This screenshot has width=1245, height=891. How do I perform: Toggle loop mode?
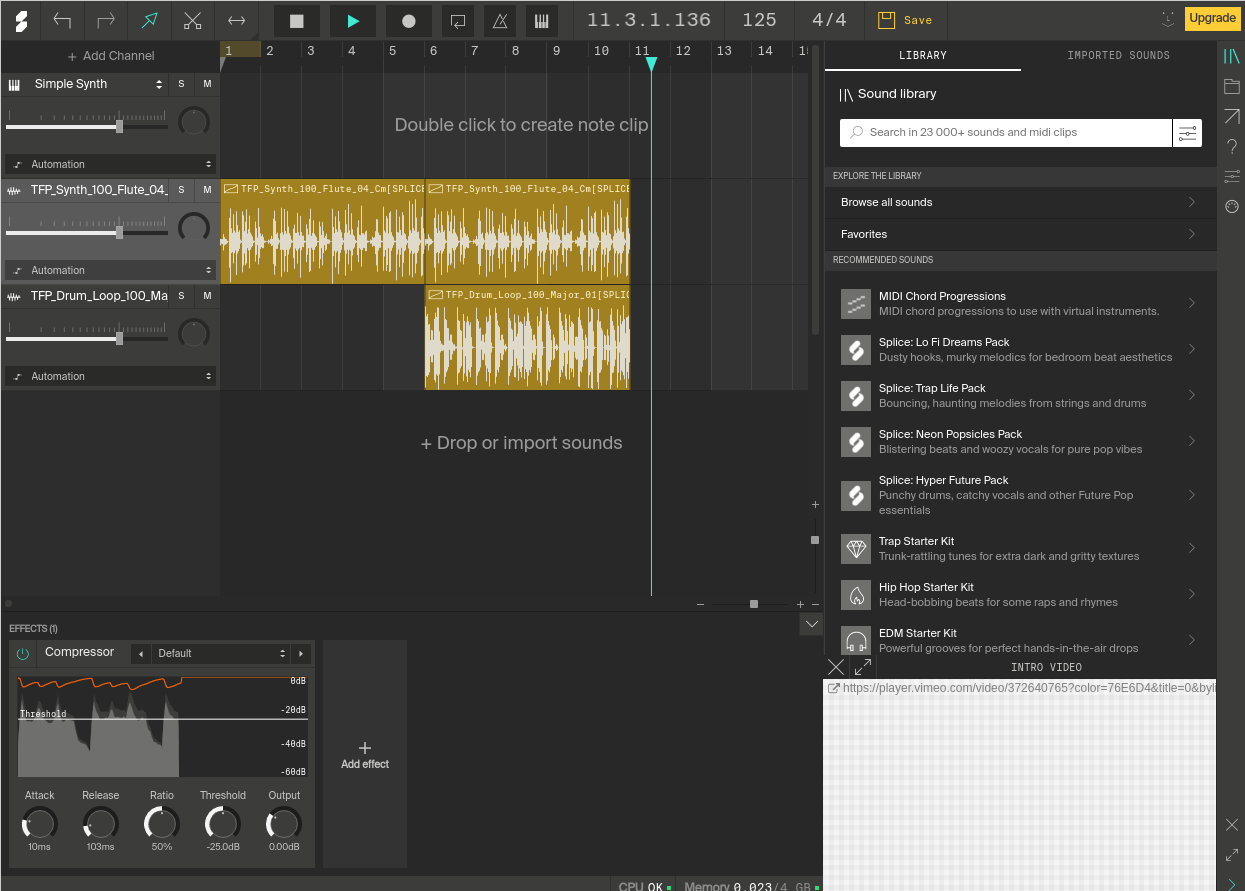tap(458, 20)
